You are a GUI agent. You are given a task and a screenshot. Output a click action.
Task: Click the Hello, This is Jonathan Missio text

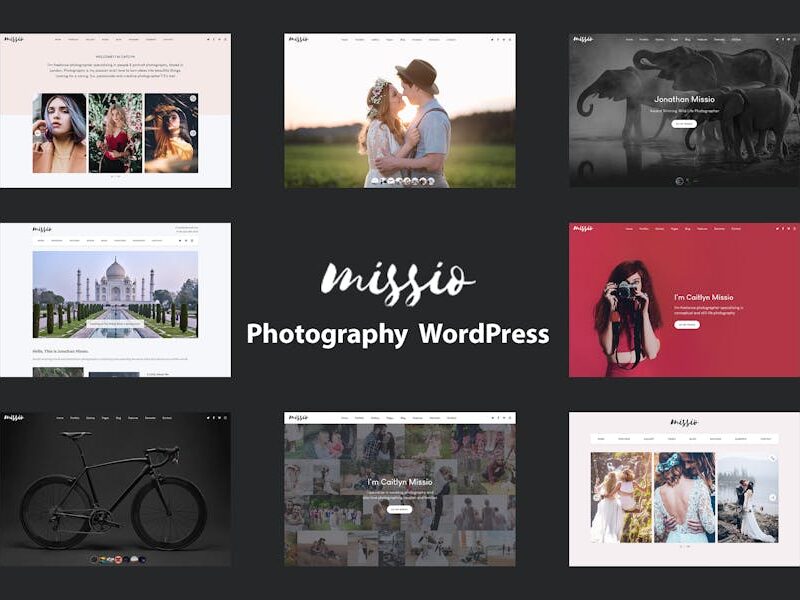pyautogui.click(x=60, y=351)
